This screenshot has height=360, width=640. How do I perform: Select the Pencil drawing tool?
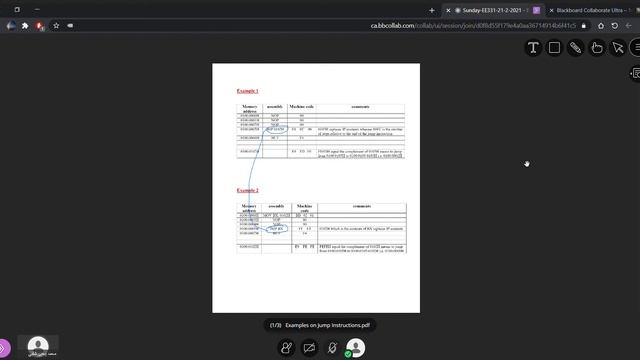[x=576, y=48]
